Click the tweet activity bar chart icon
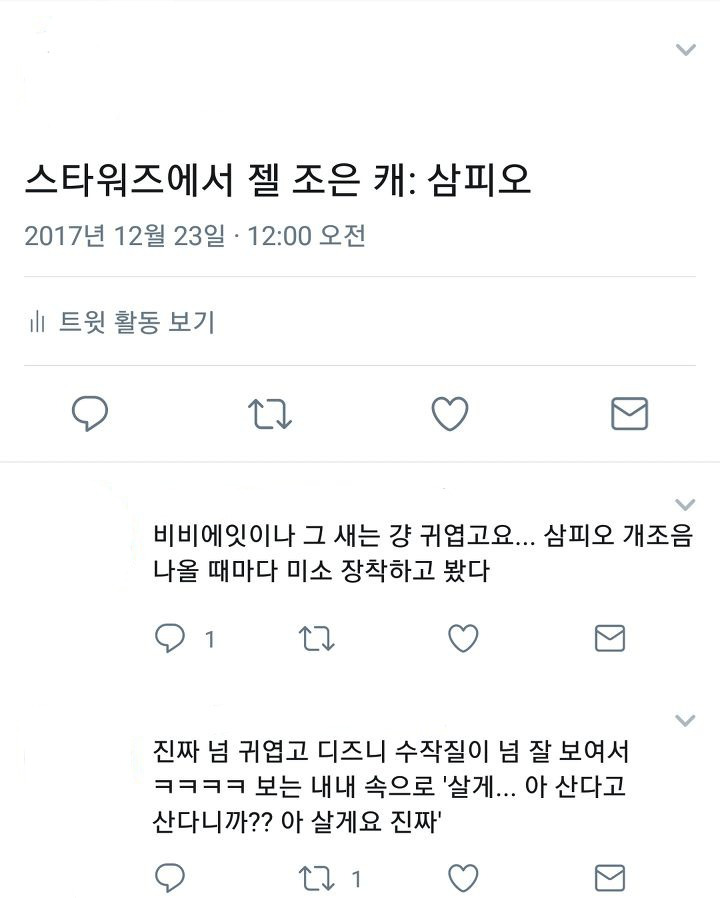Viewport: 720px width, 898px height. point(37,322)
